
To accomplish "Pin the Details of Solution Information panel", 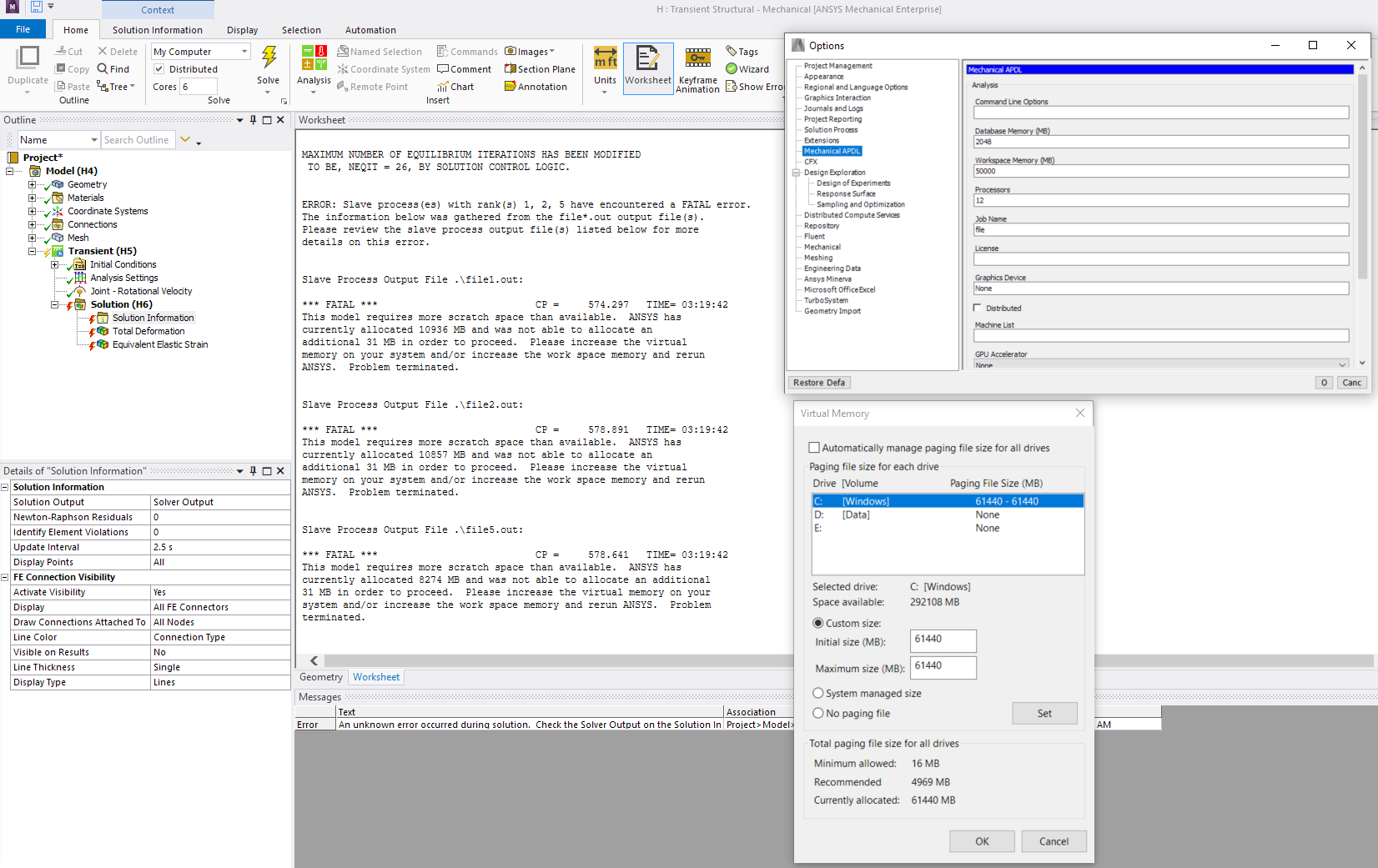I will [254, 471].
